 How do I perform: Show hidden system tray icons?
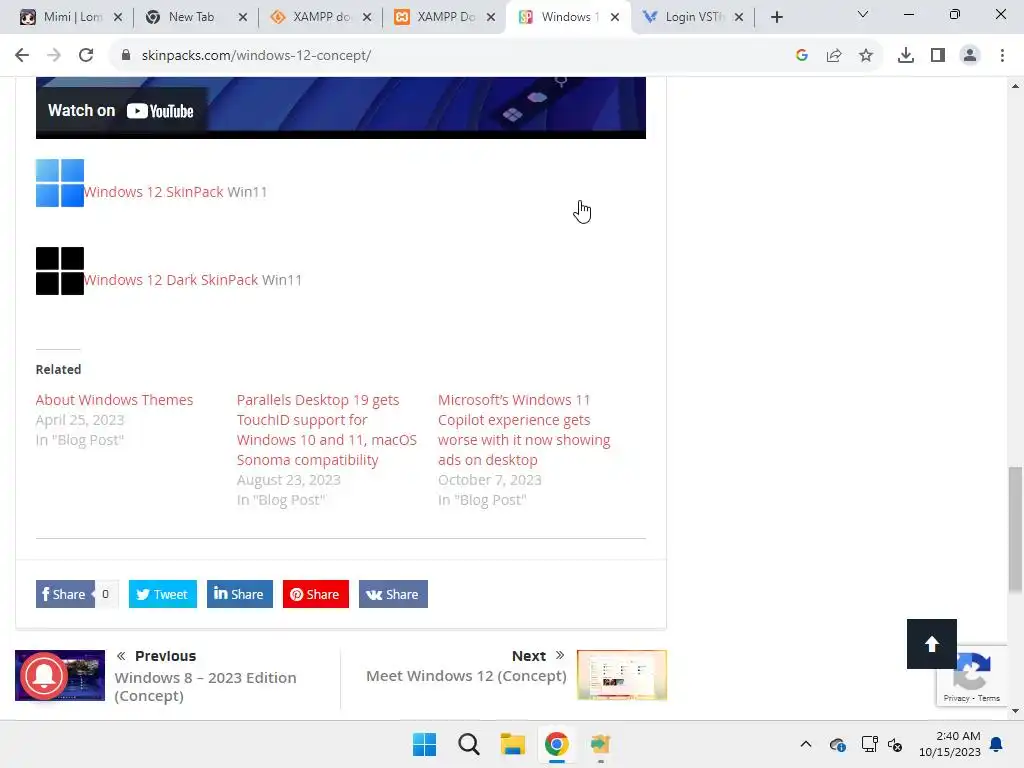point(806,744)
